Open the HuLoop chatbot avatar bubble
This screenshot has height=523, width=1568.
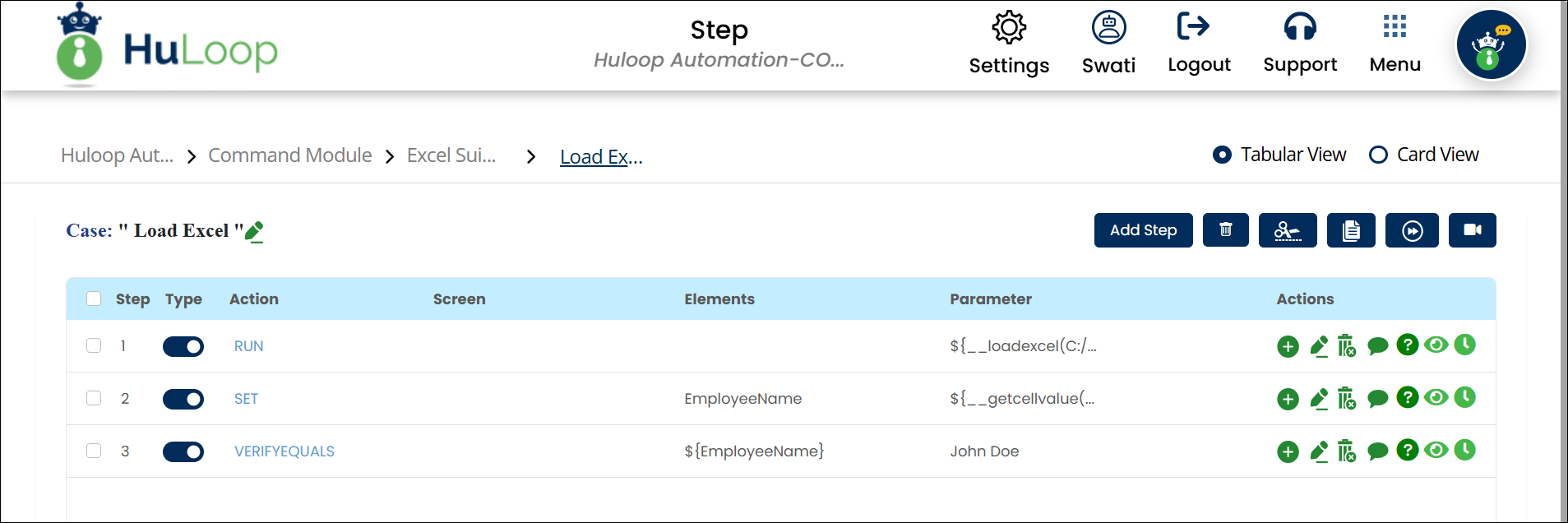coord(1491,45)
